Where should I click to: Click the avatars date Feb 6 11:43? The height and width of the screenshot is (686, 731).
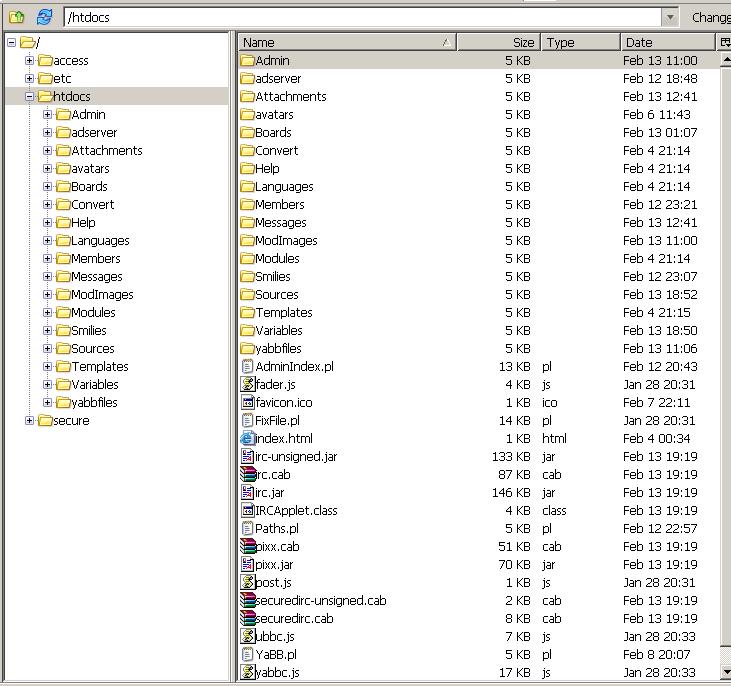tap(657, 115)
